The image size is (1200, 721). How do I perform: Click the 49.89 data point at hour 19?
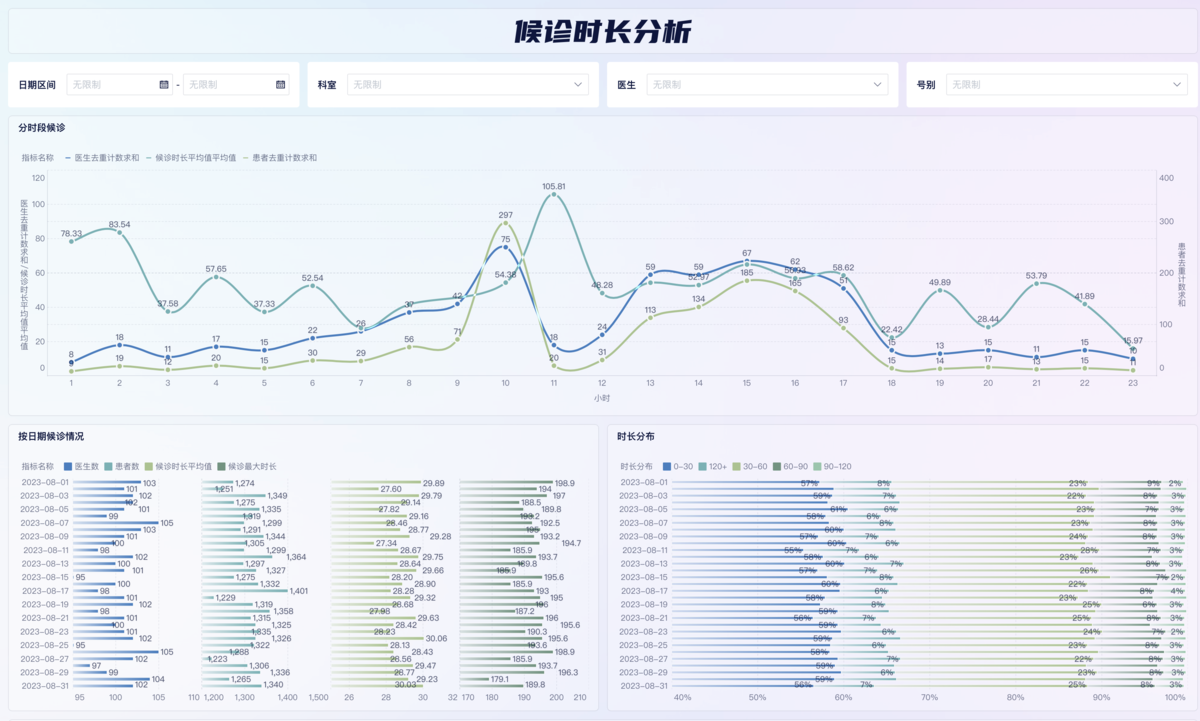tap(939, 290)
